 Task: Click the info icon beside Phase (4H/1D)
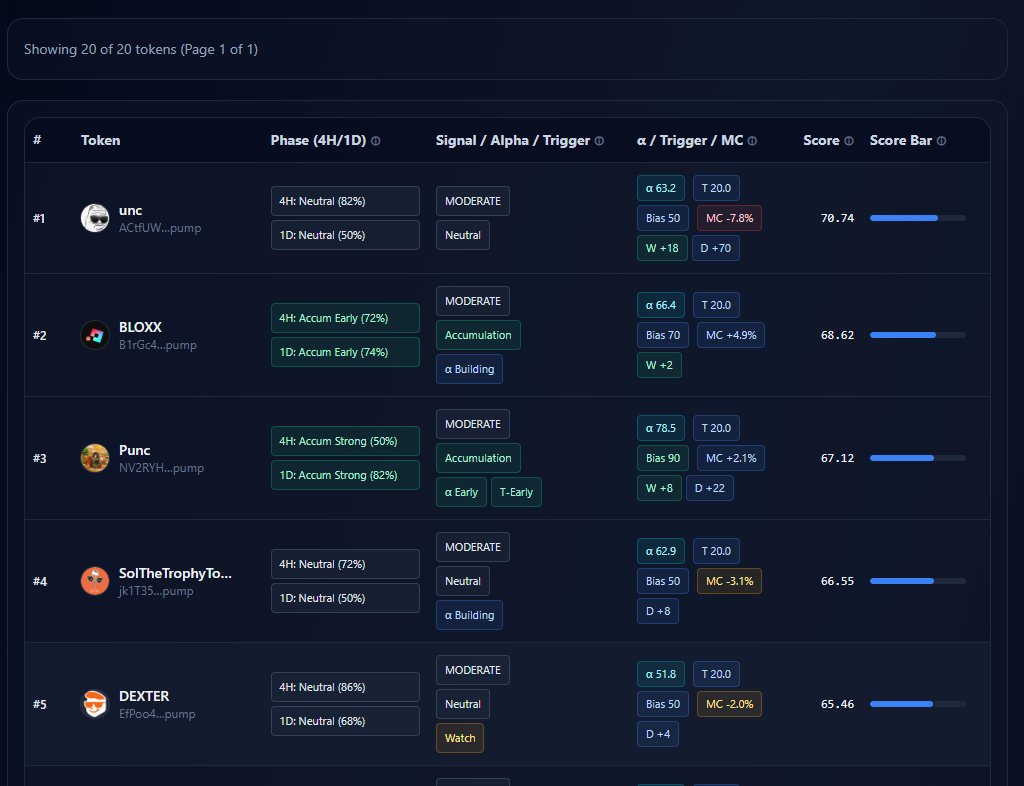(376, 141)
